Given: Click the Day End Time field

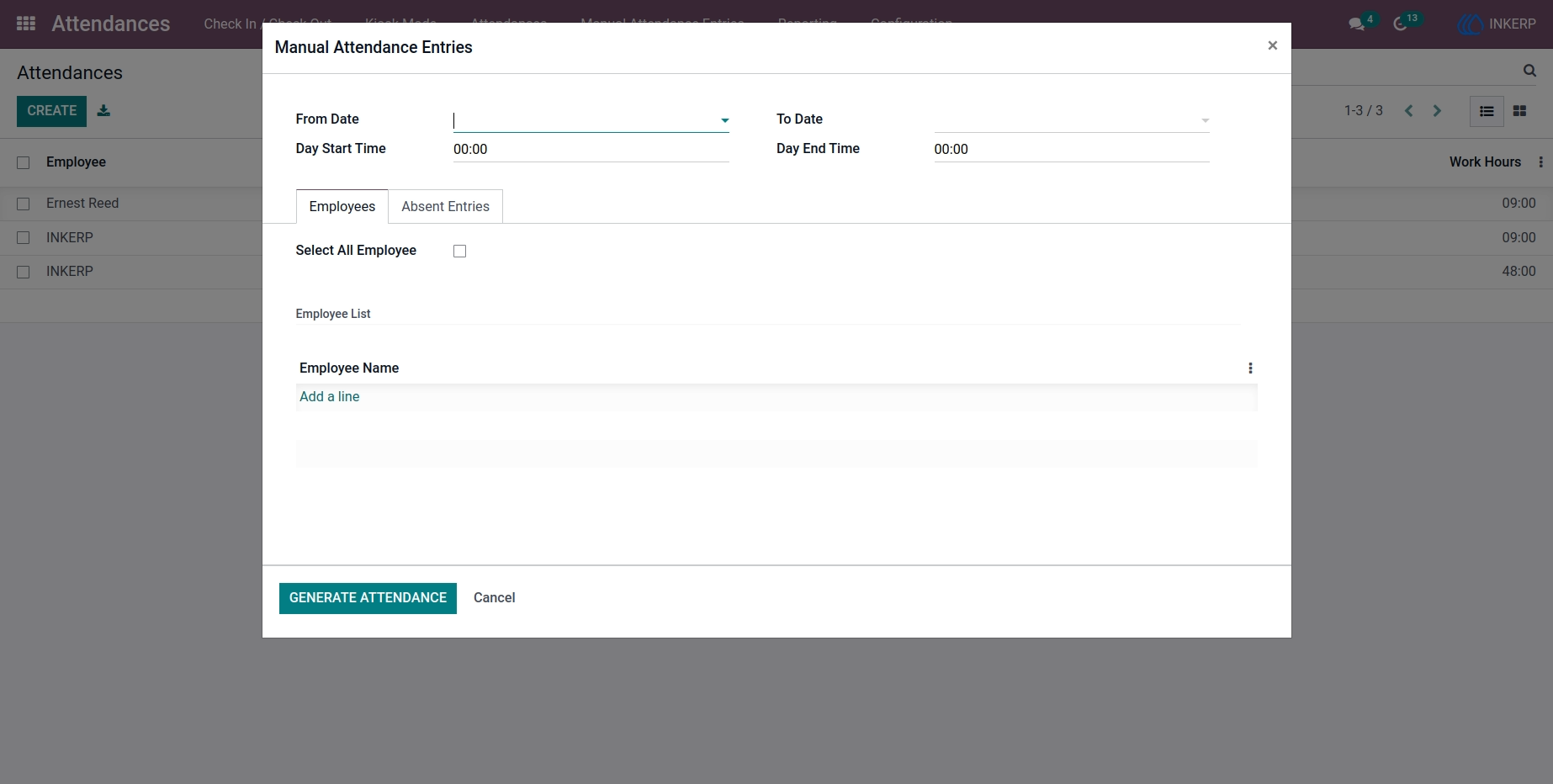Looking at the screenshot, I should tap(1071, 150).
